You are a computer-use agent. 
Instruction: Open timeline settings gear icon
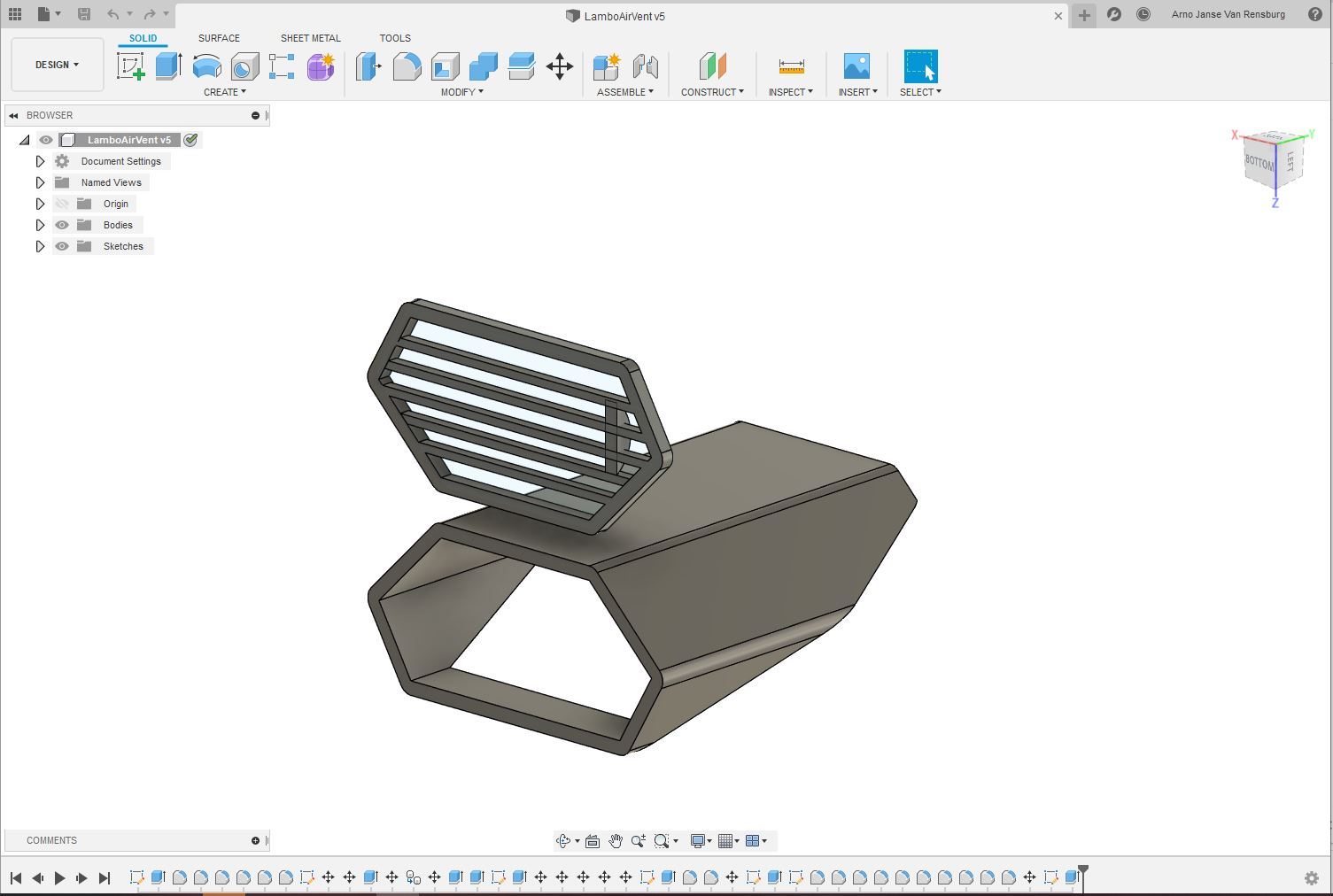[1312, 878]
